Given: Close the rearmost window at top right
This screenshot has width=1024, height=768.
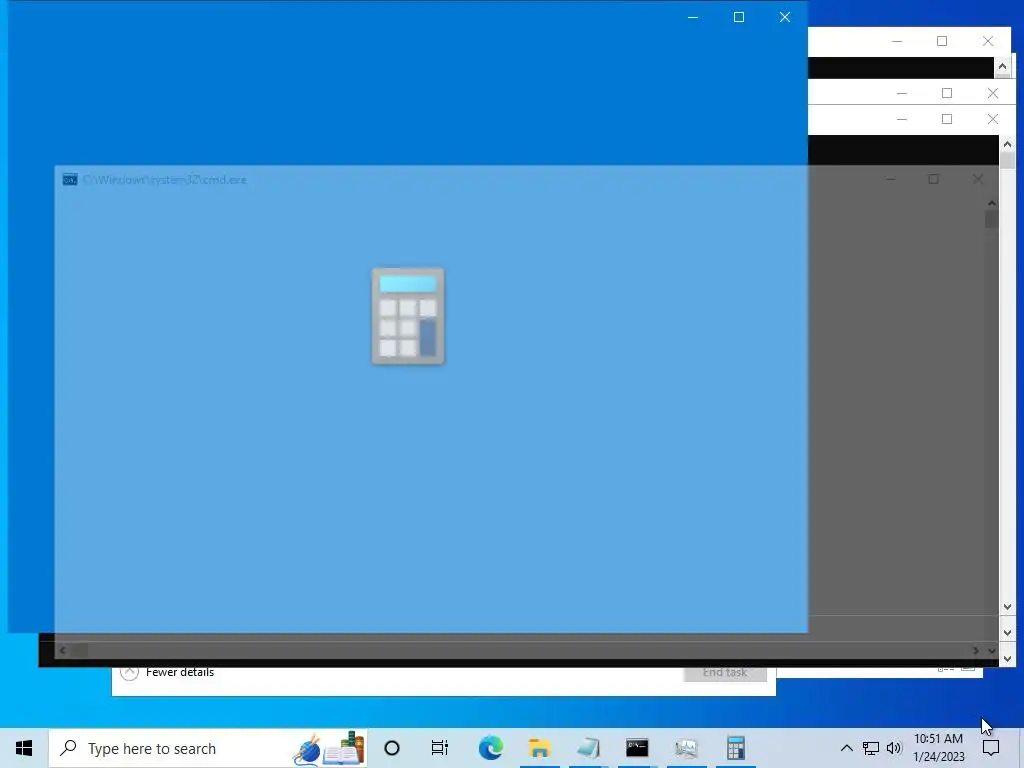Looking at the screenshot, I should point(988,41).
